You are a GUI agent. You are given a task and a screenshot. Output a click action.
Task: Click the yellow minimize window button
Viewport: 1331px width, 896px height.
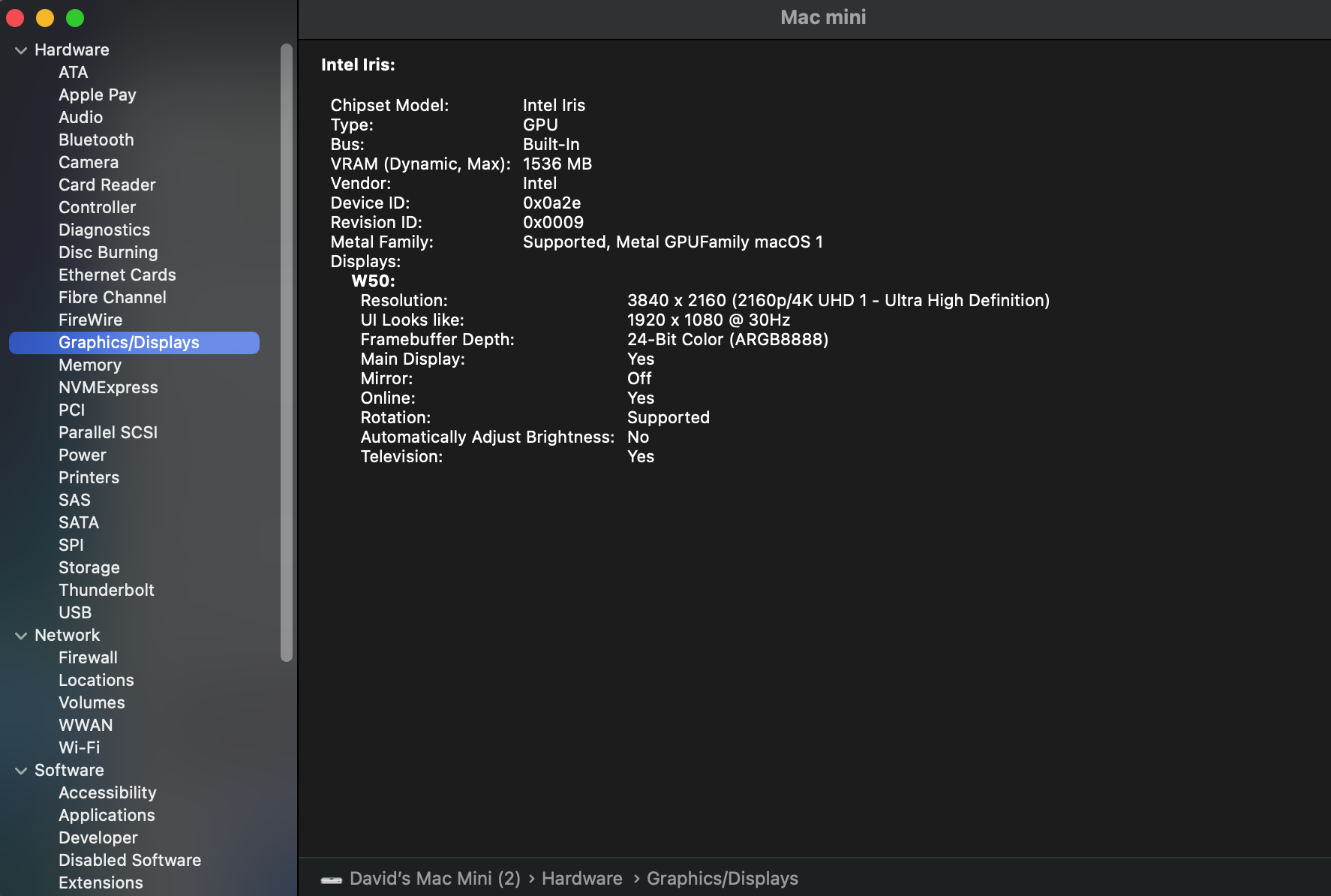coord(45,18)
